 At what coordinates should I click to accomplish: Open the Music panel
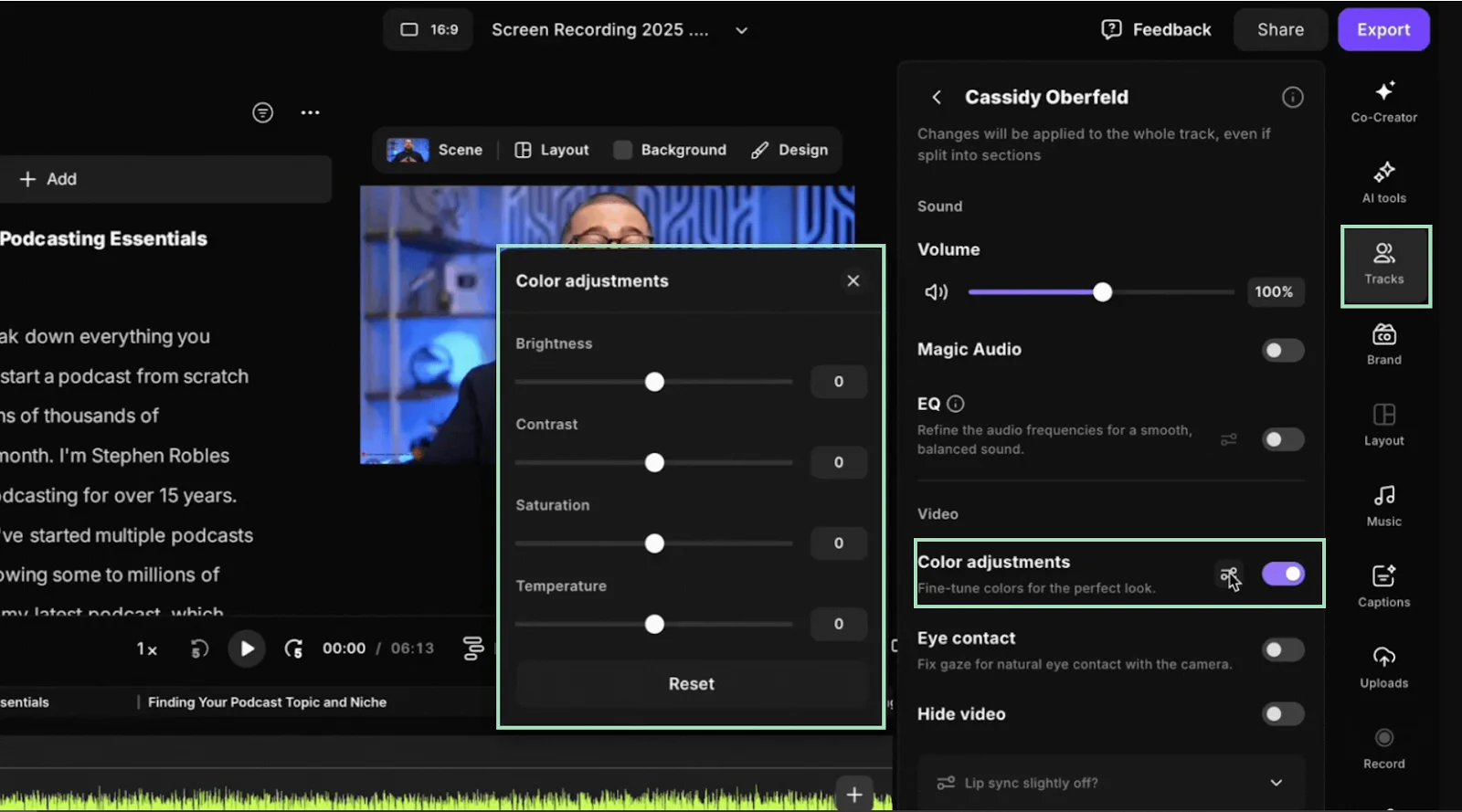tap(1383, 506)
